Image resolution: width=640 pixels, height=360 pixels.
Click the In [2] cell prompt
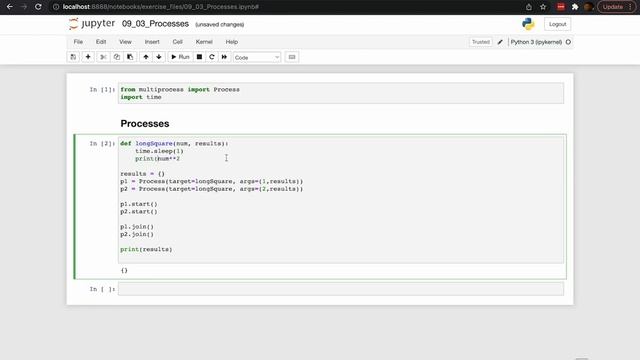(102, 144)
